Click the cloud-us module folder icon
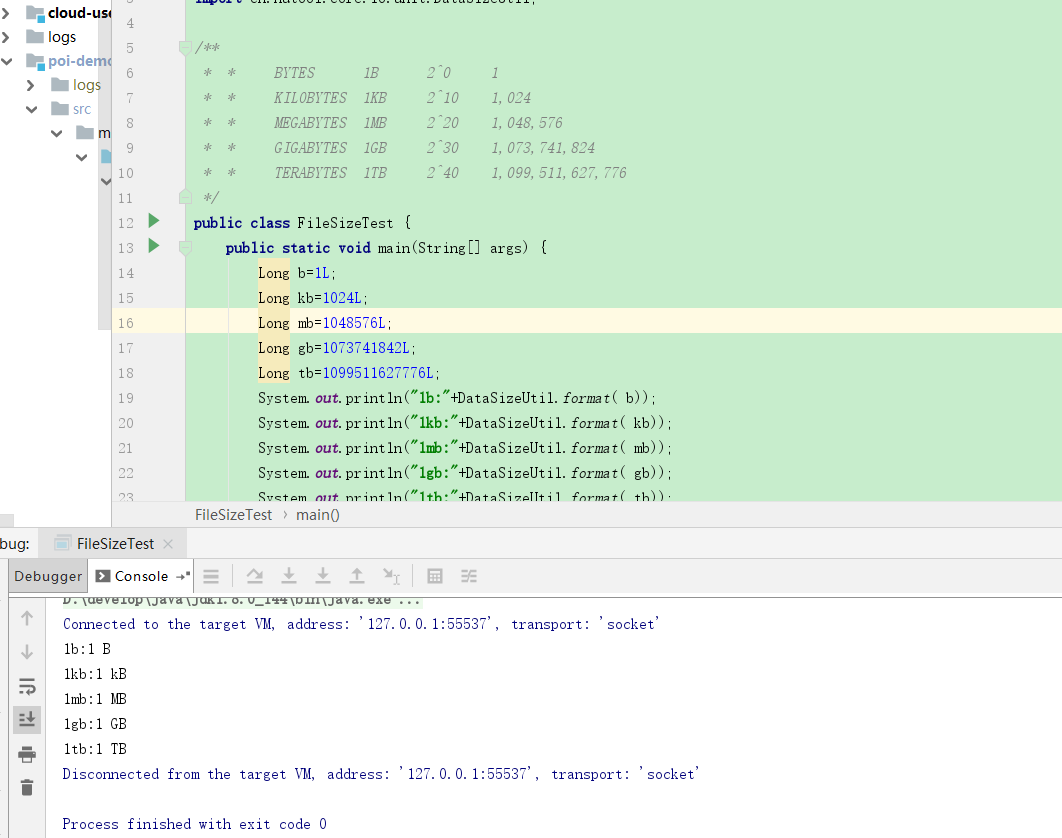 (35, 13)
